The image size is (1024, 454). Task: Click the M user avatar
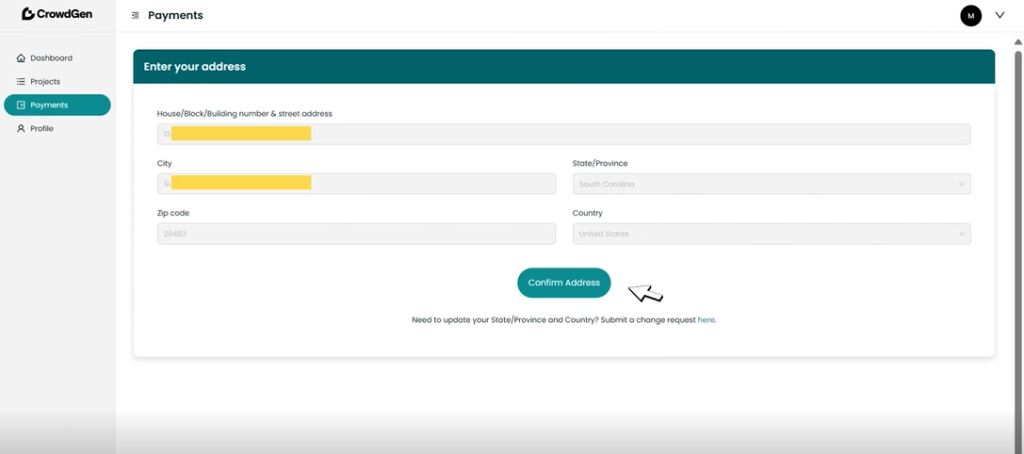970,16
